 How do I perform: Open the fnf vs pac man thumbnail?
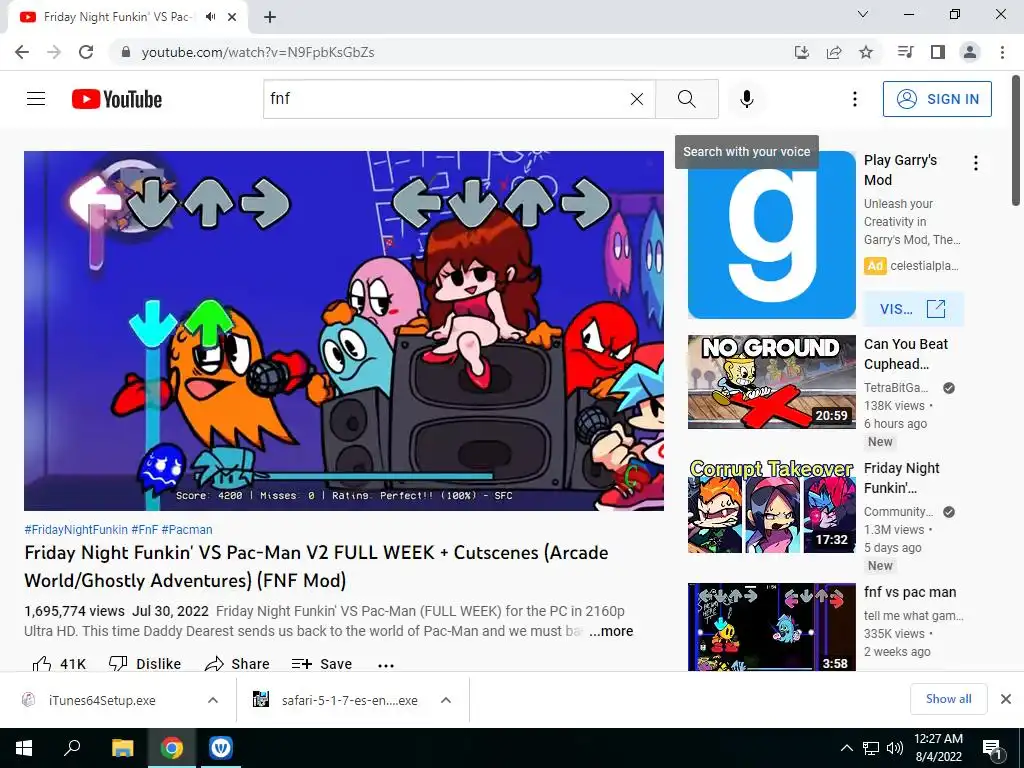(771, 627)
